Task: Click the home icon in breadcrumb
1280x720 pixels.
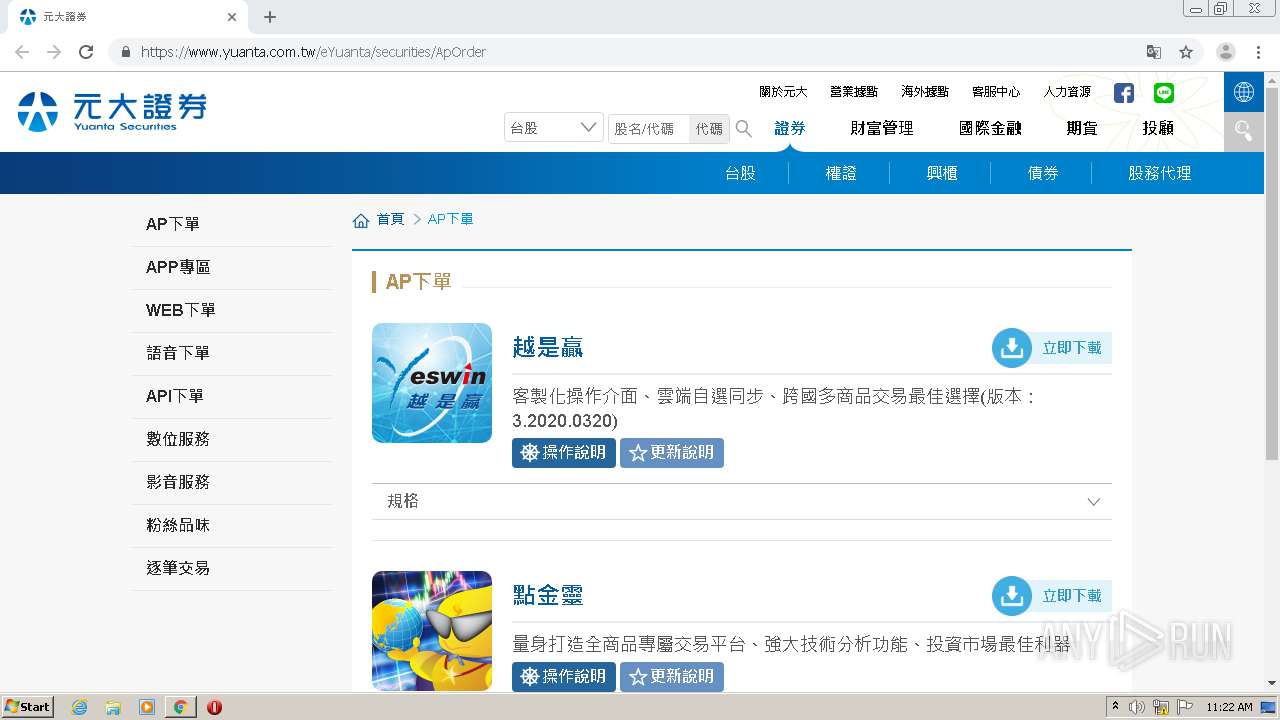Action: 361,220
